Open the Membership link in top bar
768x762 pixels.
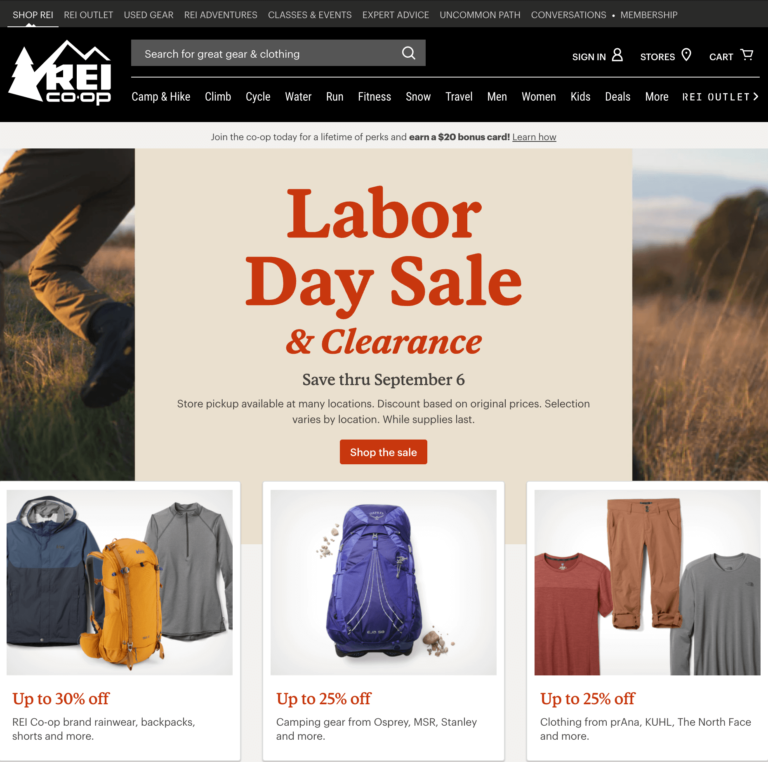point(648,15)
